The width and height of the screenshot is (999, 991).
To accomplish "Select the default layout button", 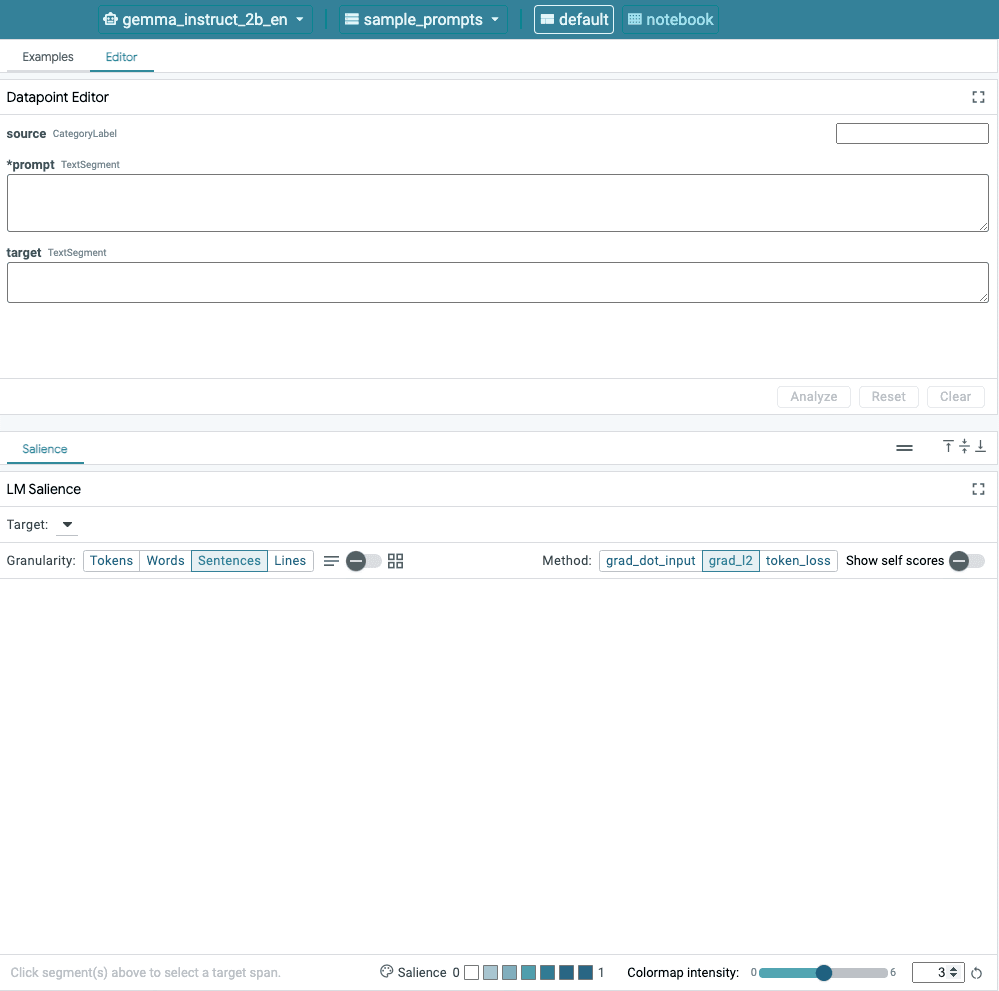I will pos(573,19).
